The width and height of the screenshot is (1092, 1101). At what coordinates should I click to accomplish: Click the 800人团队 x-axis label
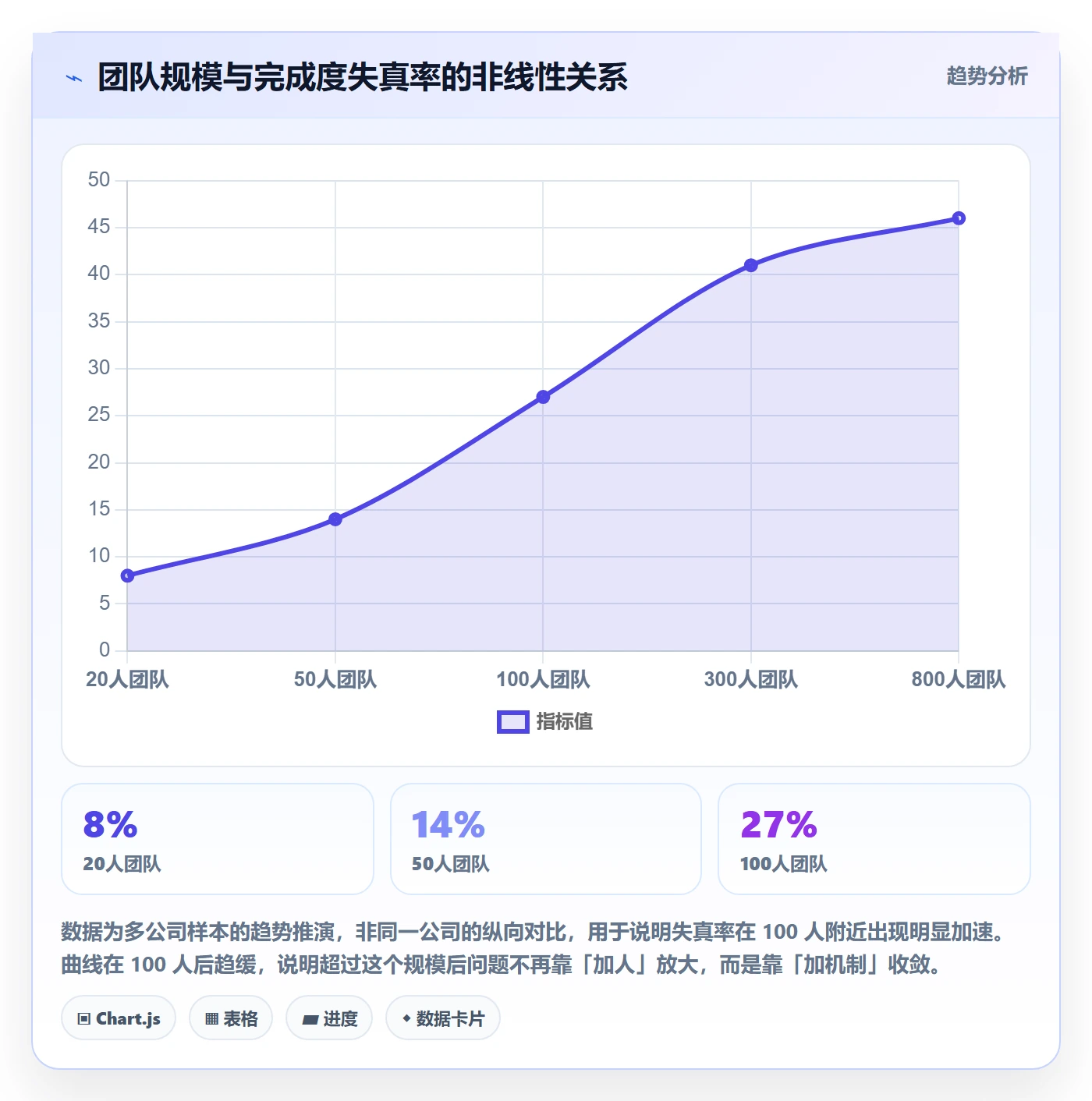click(x=959, y=680)
